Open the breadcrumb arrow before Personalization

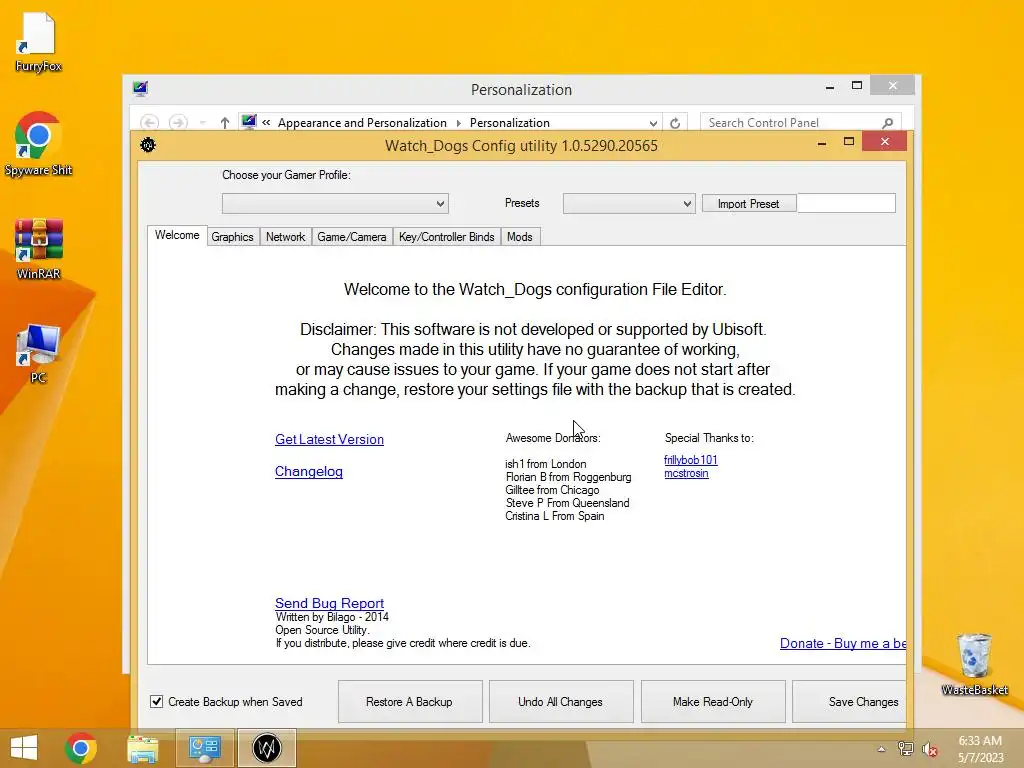pyautogui.click(x=458, y=123)
